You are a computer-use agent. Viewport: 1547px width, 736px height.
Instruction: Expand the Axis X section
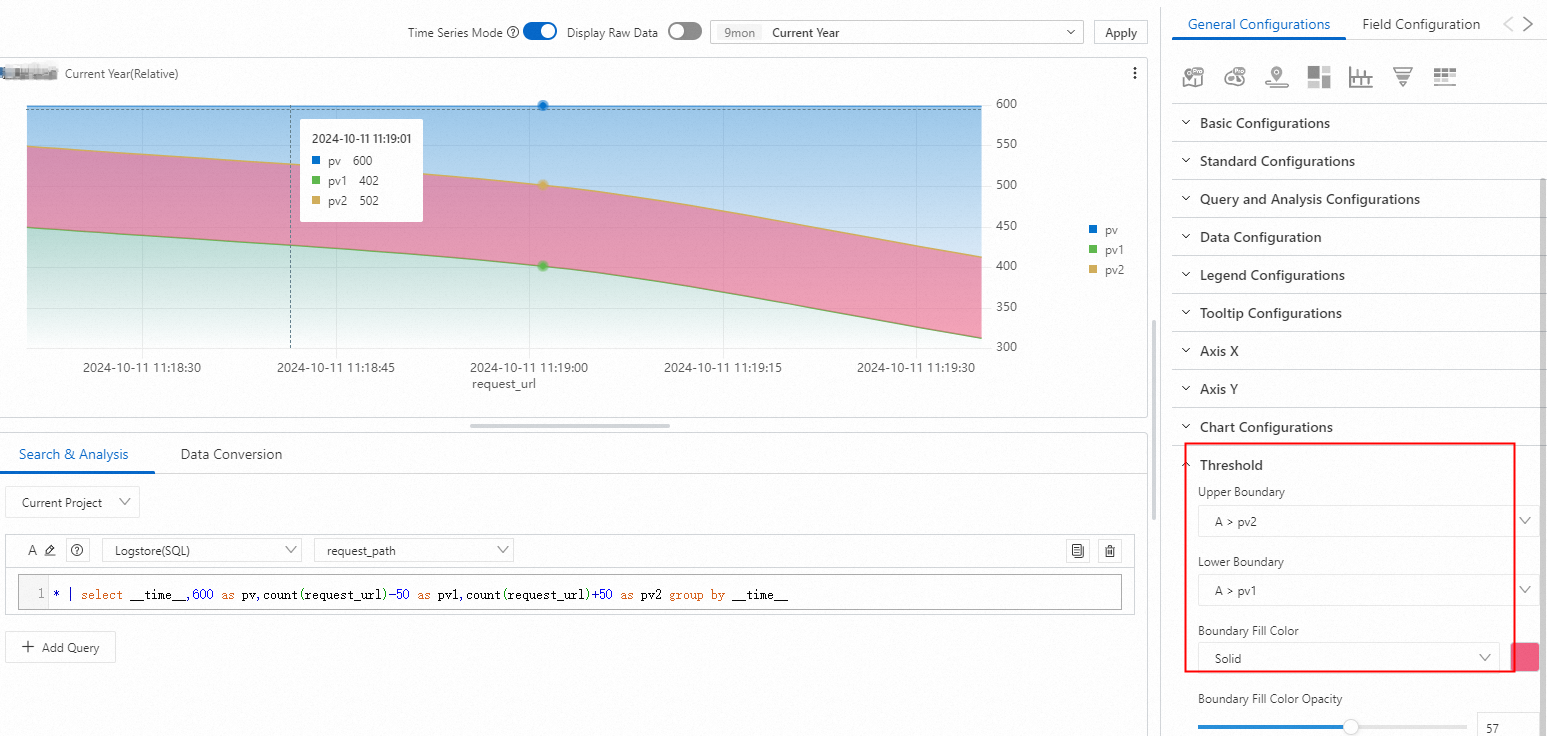tap(1360, 351)
